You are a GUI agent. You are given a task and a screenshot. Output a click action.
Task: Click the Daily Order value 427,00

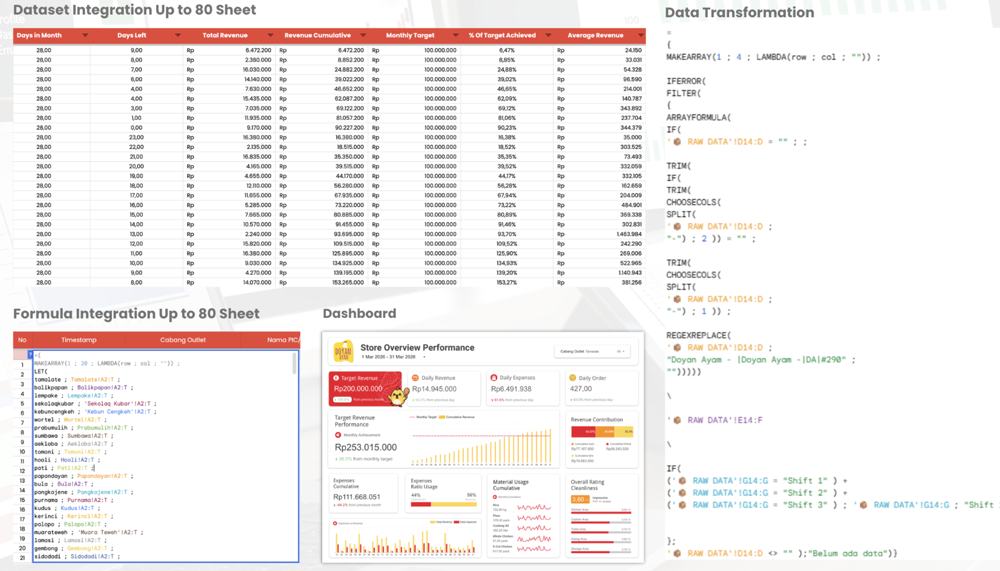pyautogui.click(x=581, y=389)
